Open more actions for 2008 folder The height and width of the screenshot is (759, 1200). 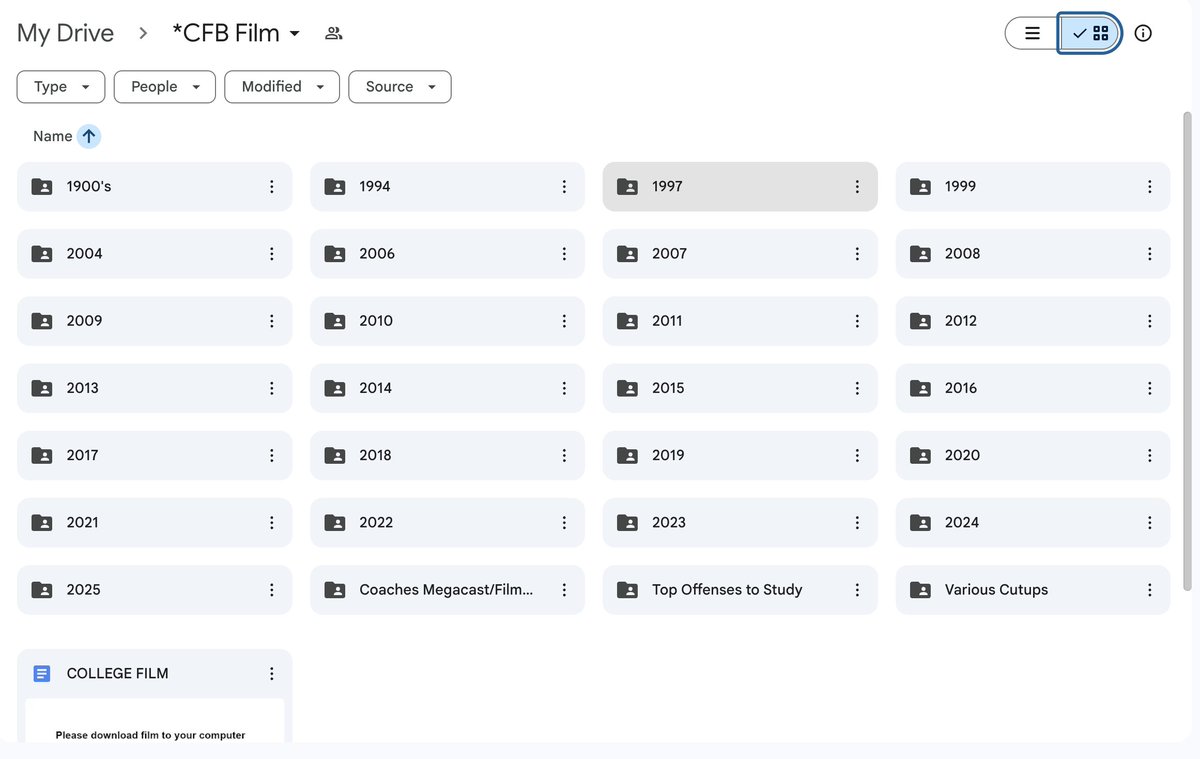click(x=1150, y=254)
